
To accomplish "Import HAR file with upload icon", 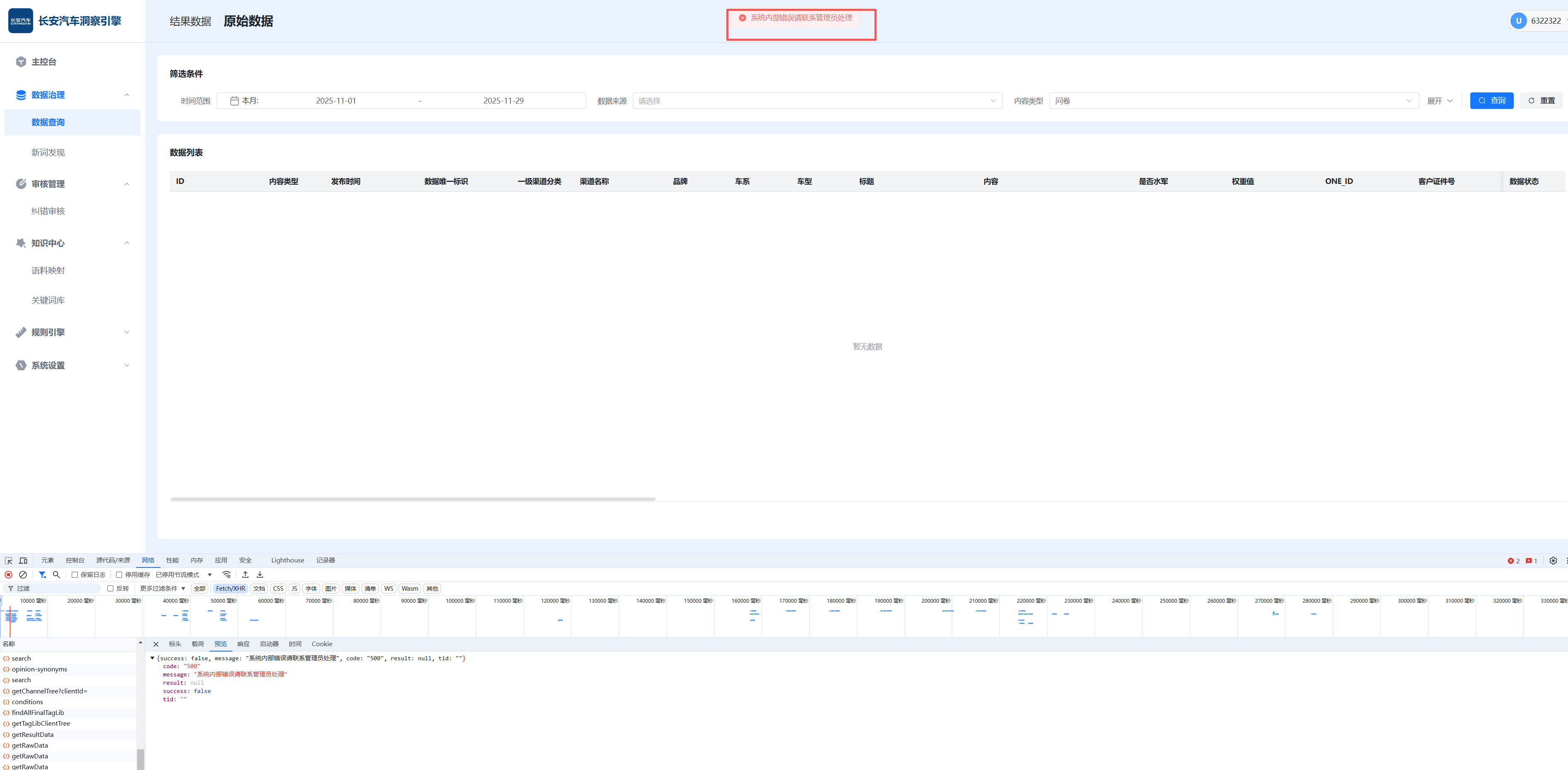I will (x=245, y=574).
